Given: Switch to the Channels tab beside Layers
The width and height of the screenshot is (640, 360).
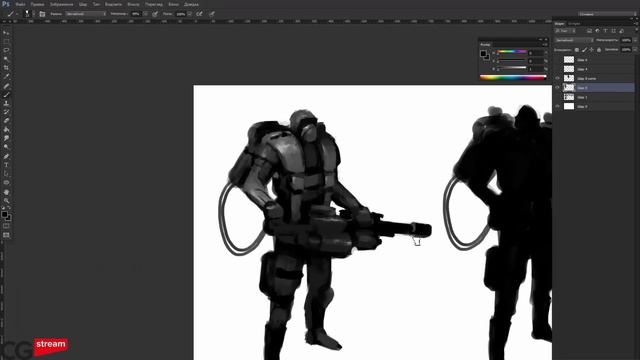Looking at the screenshot, I should tap(574, 24).
